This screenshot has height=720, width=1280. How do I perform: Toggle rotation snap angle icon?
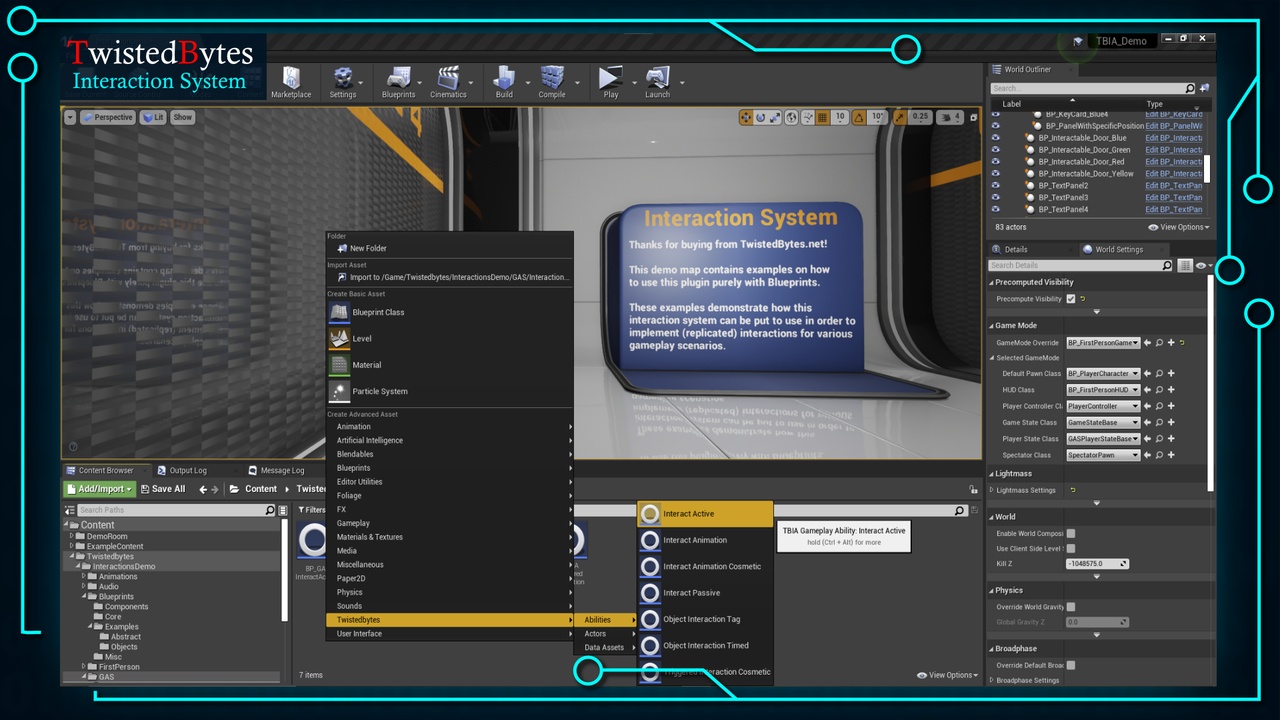pyautogui.click(x=859, y=117)
